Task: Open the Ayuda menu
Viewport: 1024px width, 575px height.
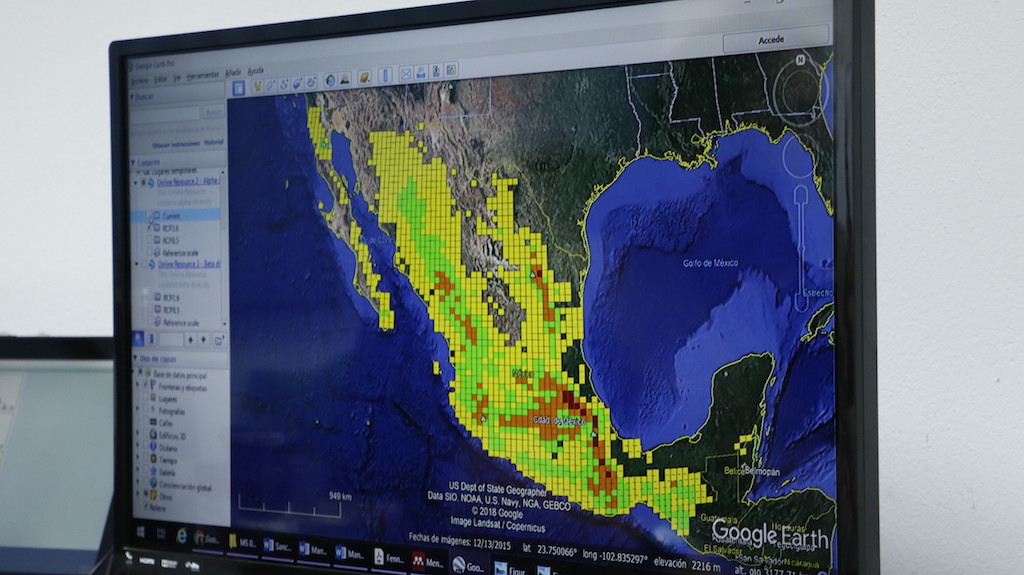Action: coord(255,71)
